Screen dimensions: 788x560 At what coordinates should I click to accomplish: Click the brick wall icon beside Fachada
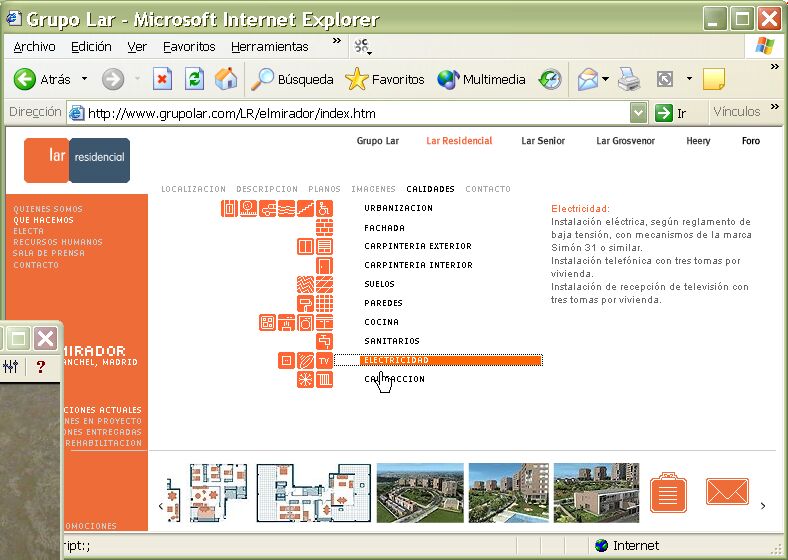(324, 228)
